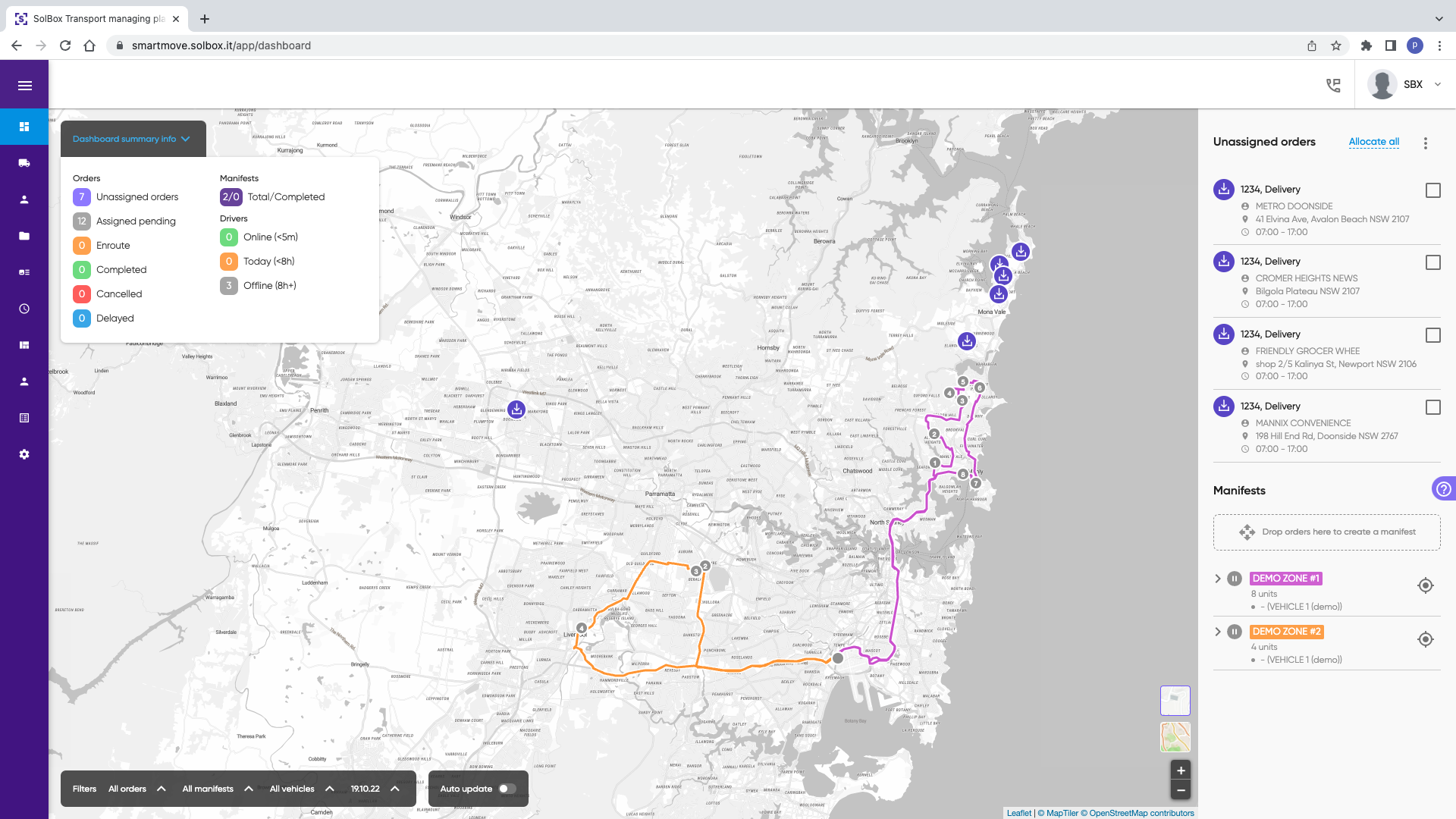Click the truck vehicles sidebar icon

(24, 163)
